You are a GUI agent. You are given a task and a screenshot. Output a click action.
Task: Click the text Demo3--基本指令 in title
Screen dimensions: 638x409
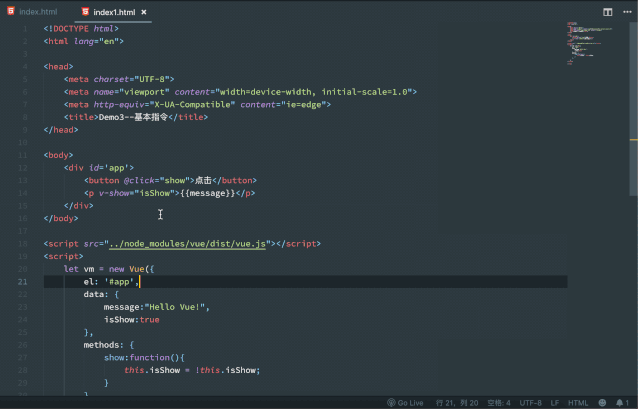tap(133, 117)
